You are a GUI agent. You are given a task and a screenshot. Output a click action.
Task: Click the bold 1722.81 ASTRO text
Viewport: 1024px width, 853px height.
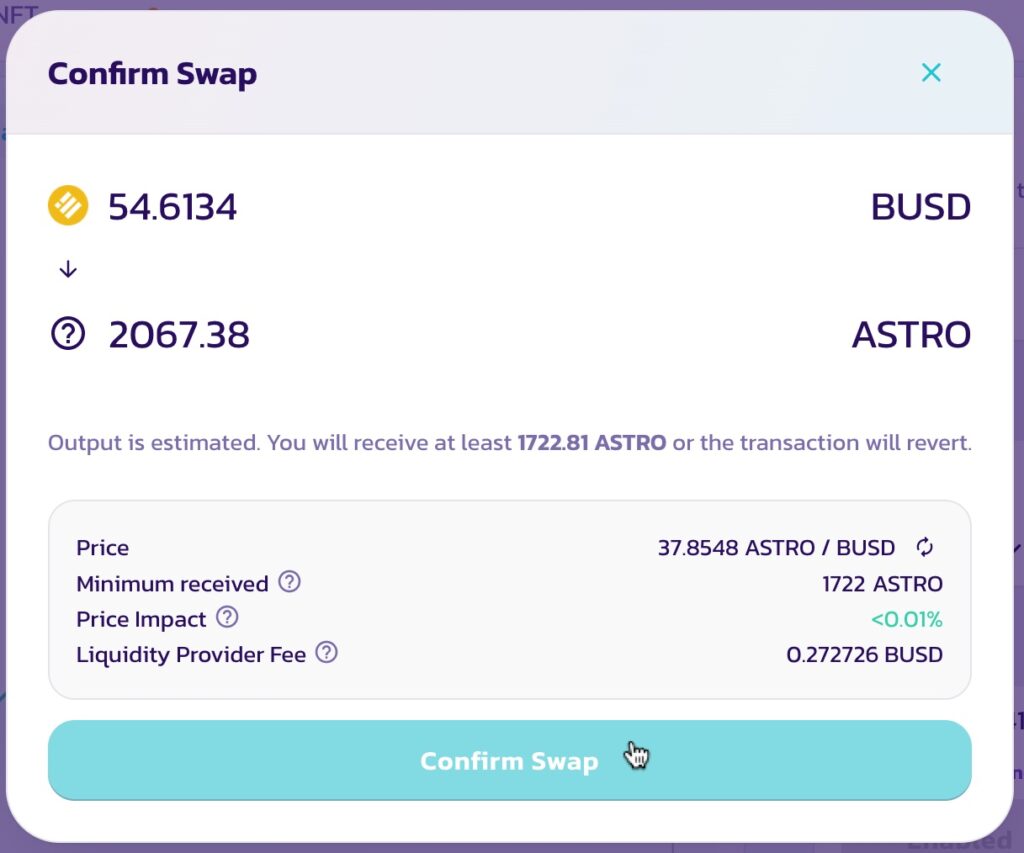pyautogui.click(x=592, y=443)
